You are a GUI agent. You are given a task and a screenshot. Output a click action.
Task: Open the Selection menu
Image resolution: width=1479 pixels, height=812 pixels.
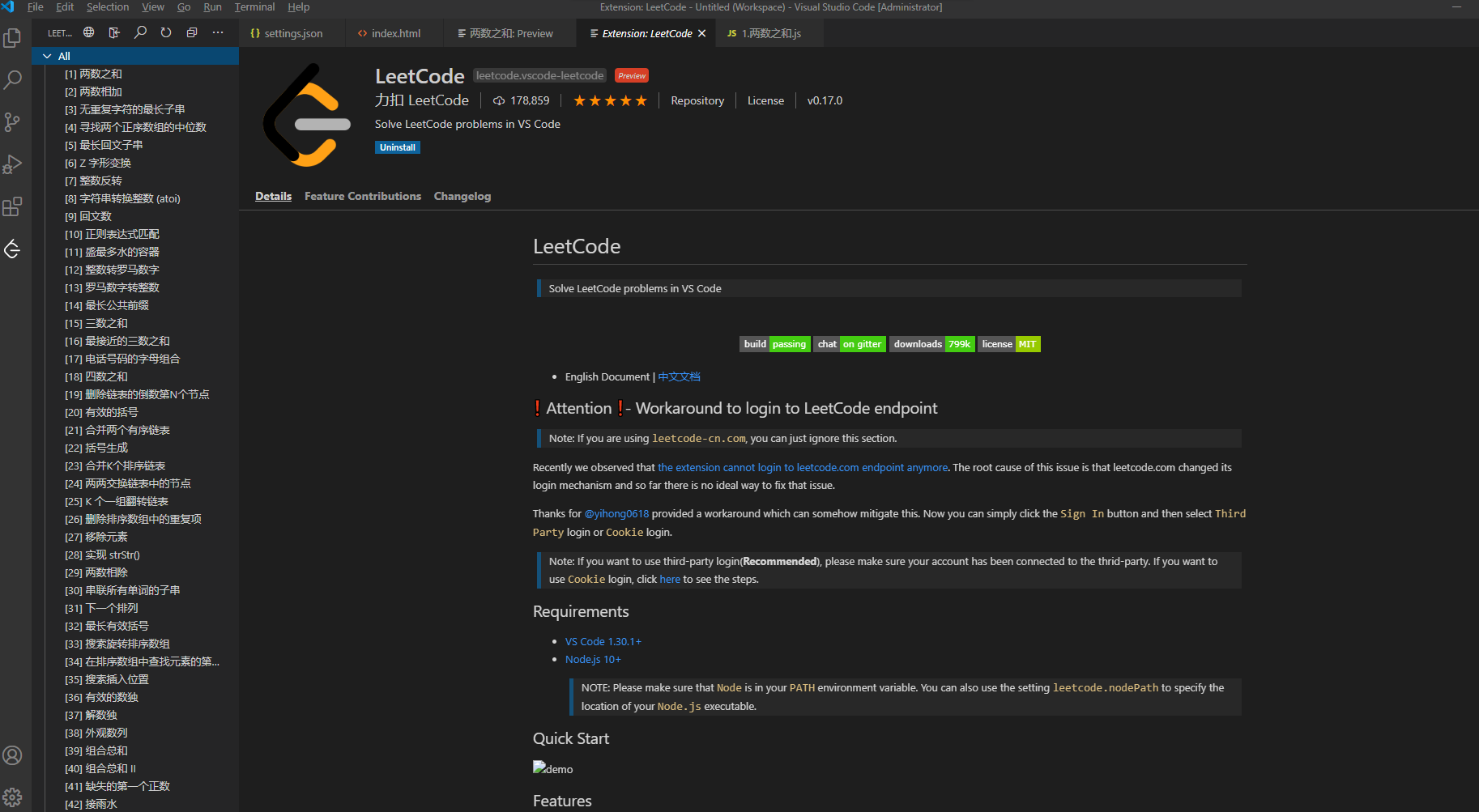[x=108, y=6]
